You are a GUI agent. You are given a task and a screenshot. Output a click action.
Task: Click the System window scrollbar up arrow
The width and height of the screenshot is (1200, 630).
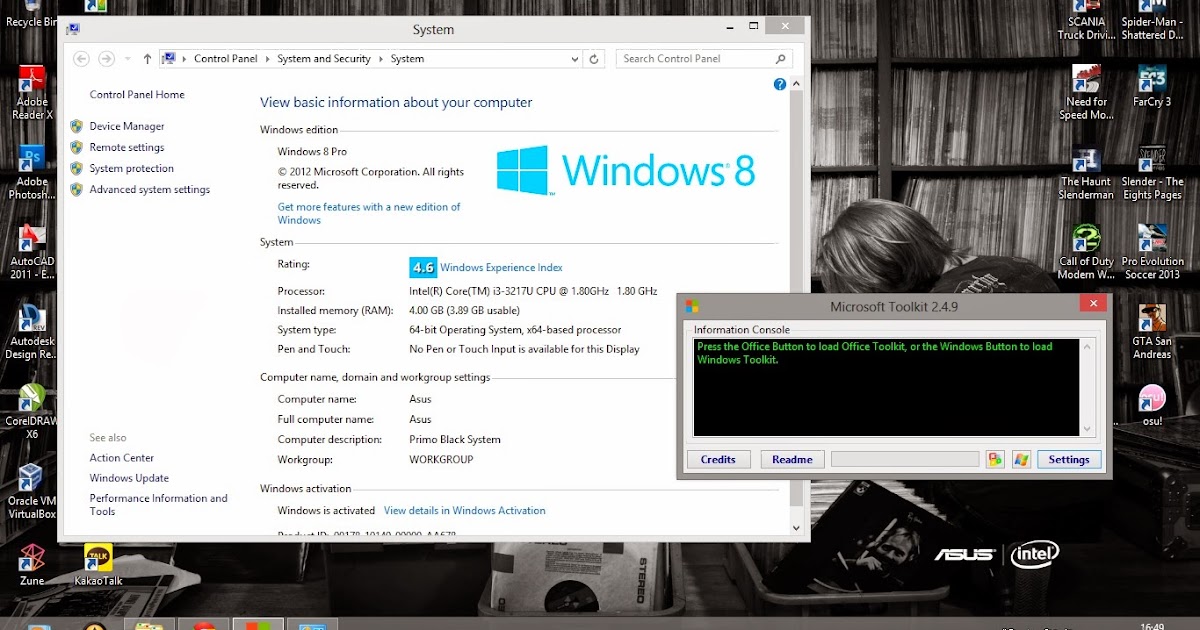(x=797, y=83)
